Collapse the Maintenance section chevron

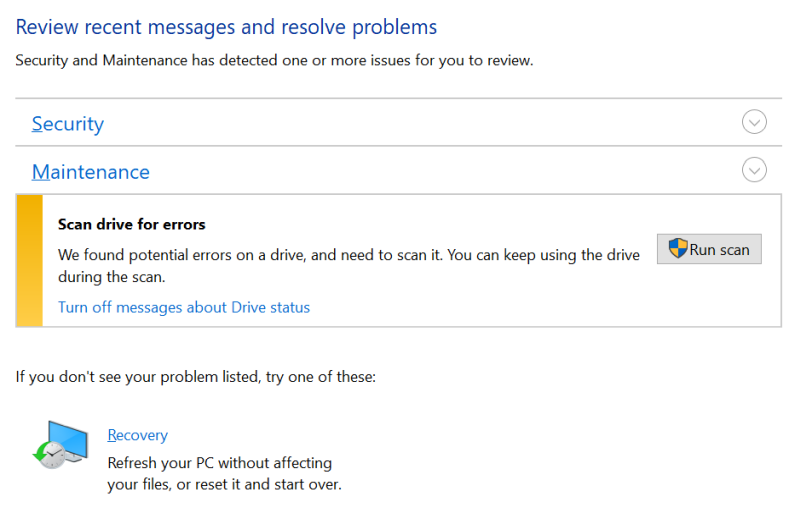[x=754, y=170]
